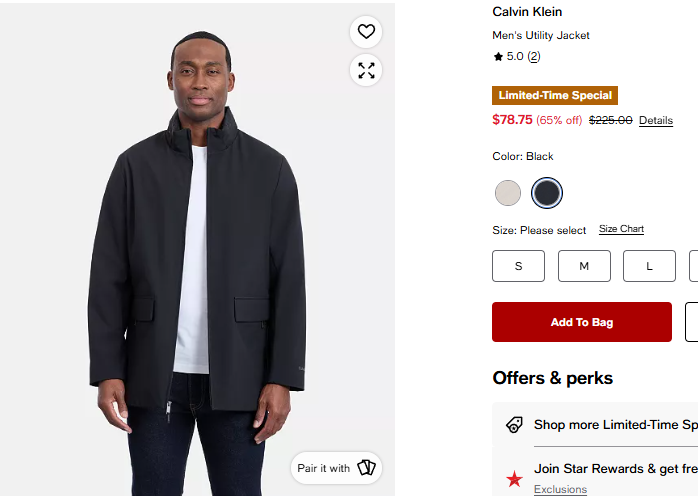Select size M

(x=584, y=266)
